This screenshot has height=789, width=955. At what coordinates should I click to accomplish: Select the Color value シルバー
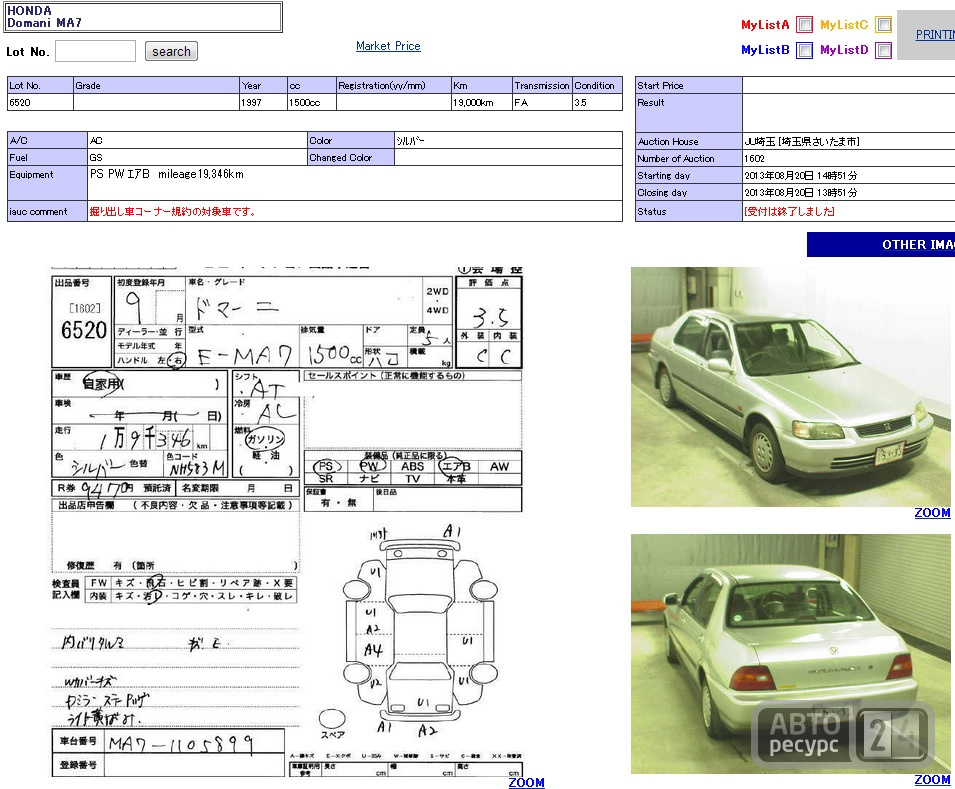(410, 140)
